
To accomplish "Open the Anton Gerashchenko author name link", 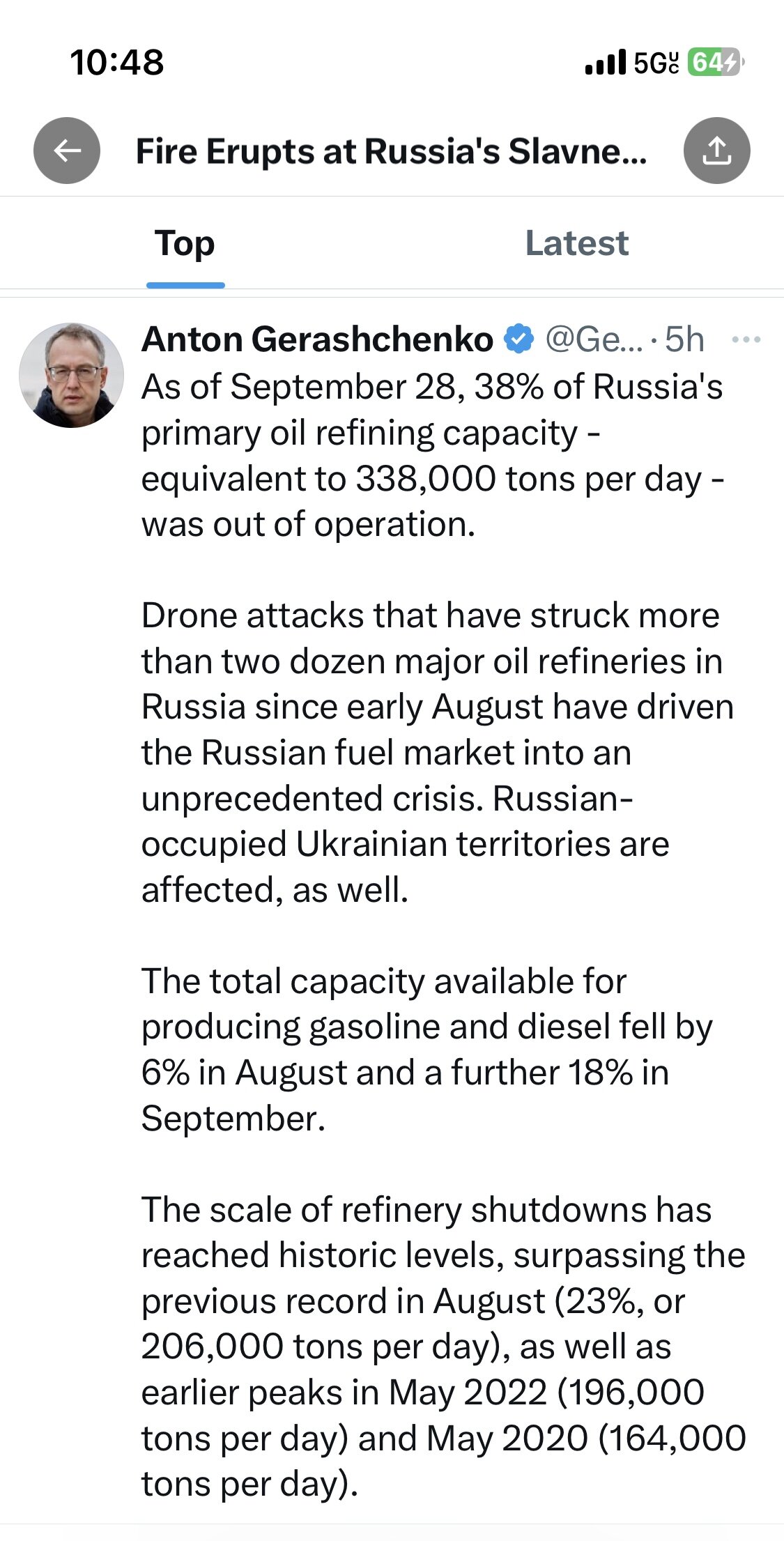I will (x=317, y=339).
